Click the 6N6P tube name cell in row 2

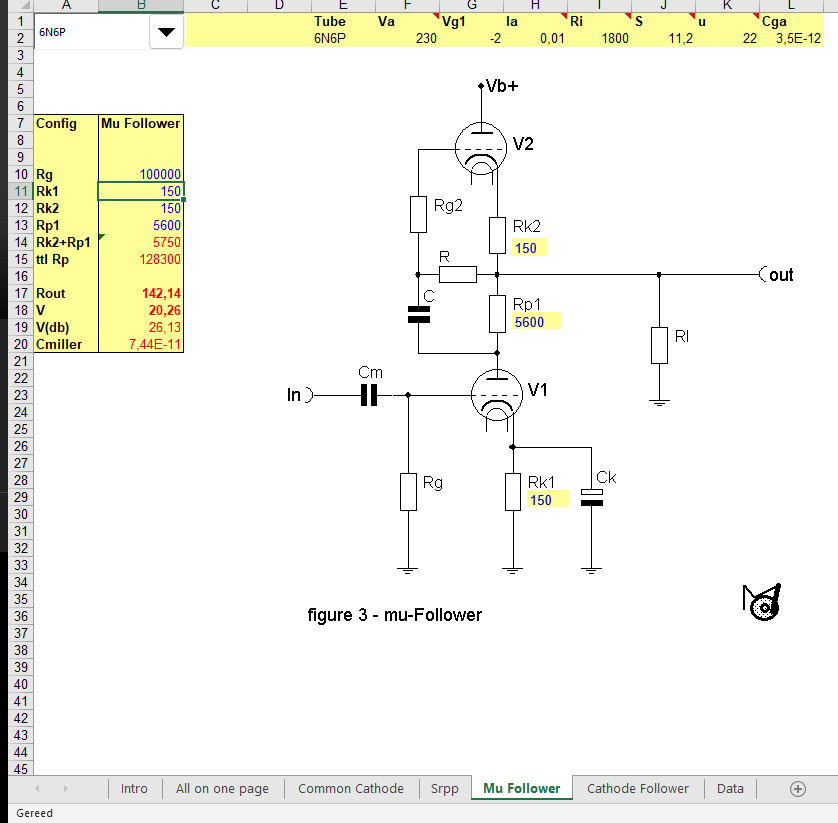[x=343, y=38]
